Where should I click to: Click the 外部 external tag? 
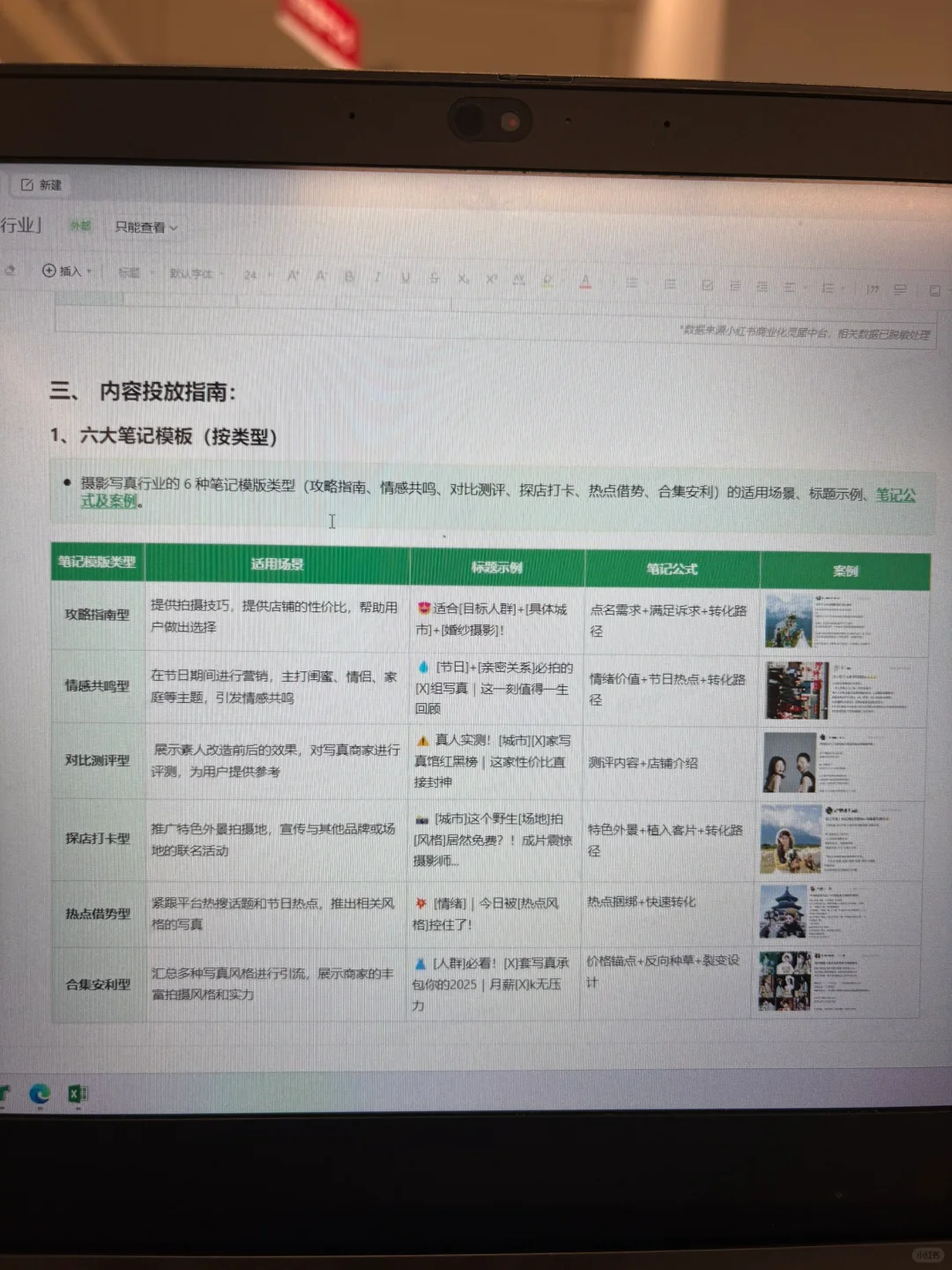point(81,226)
